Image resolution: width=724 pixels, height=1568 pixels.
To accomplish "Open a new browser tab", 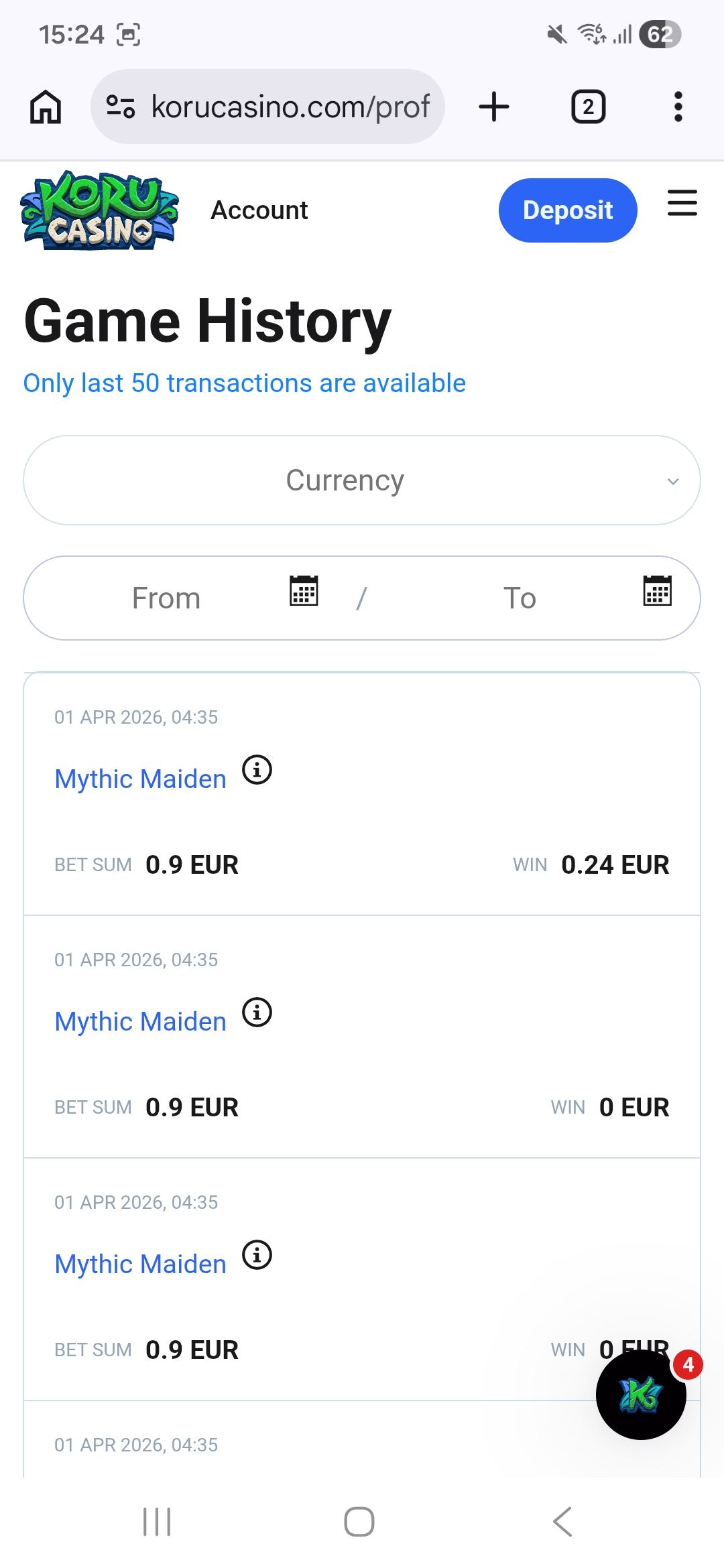I will [494, 107].
